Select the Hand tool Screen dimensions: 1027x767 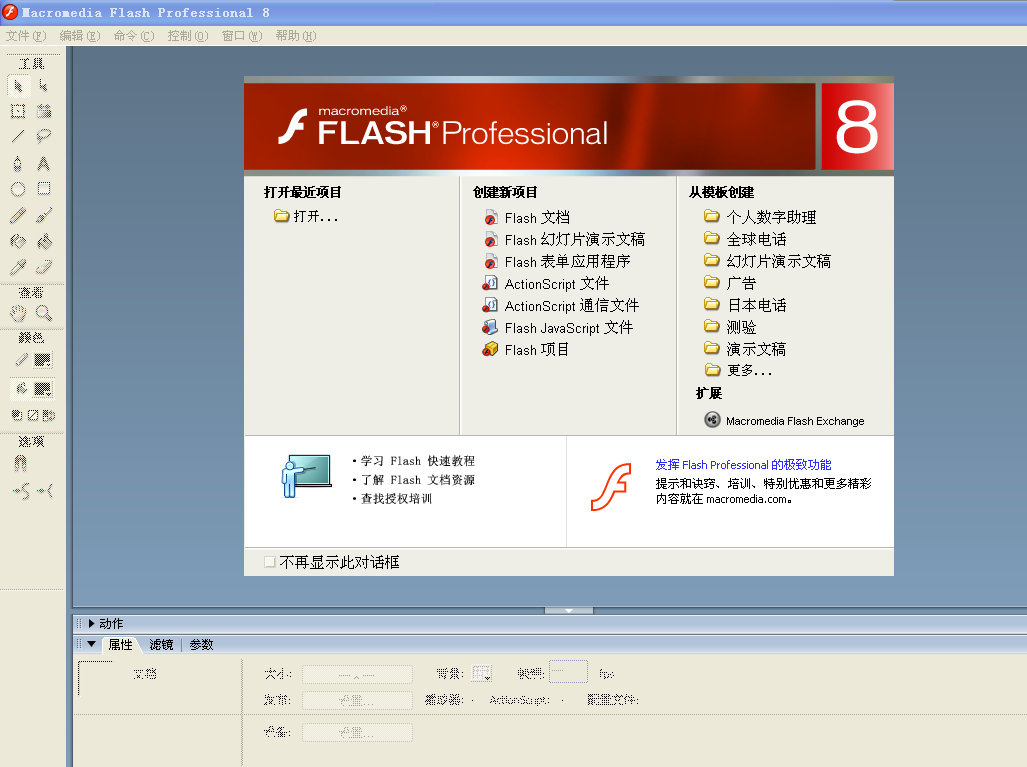coord(18,313)
